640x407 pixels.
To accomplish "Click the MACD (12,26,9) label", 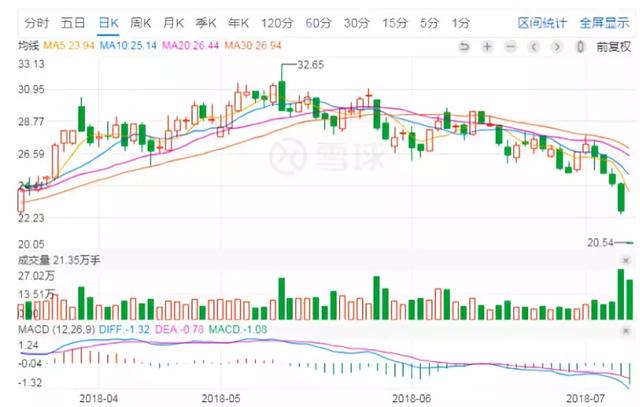I will tap(56, 329).
